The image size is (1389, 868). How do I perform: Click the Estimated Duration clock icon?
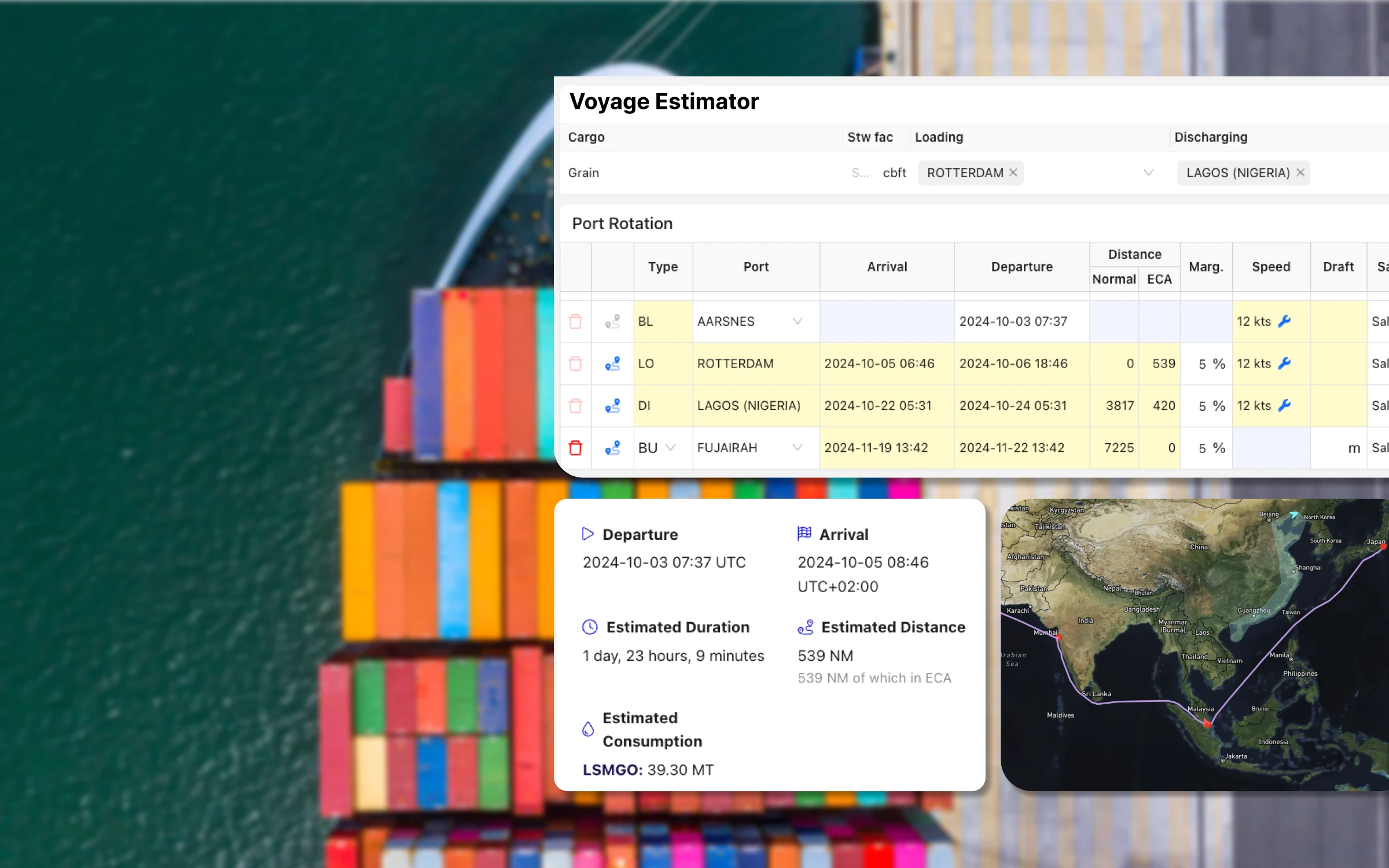tap(590, 627)
